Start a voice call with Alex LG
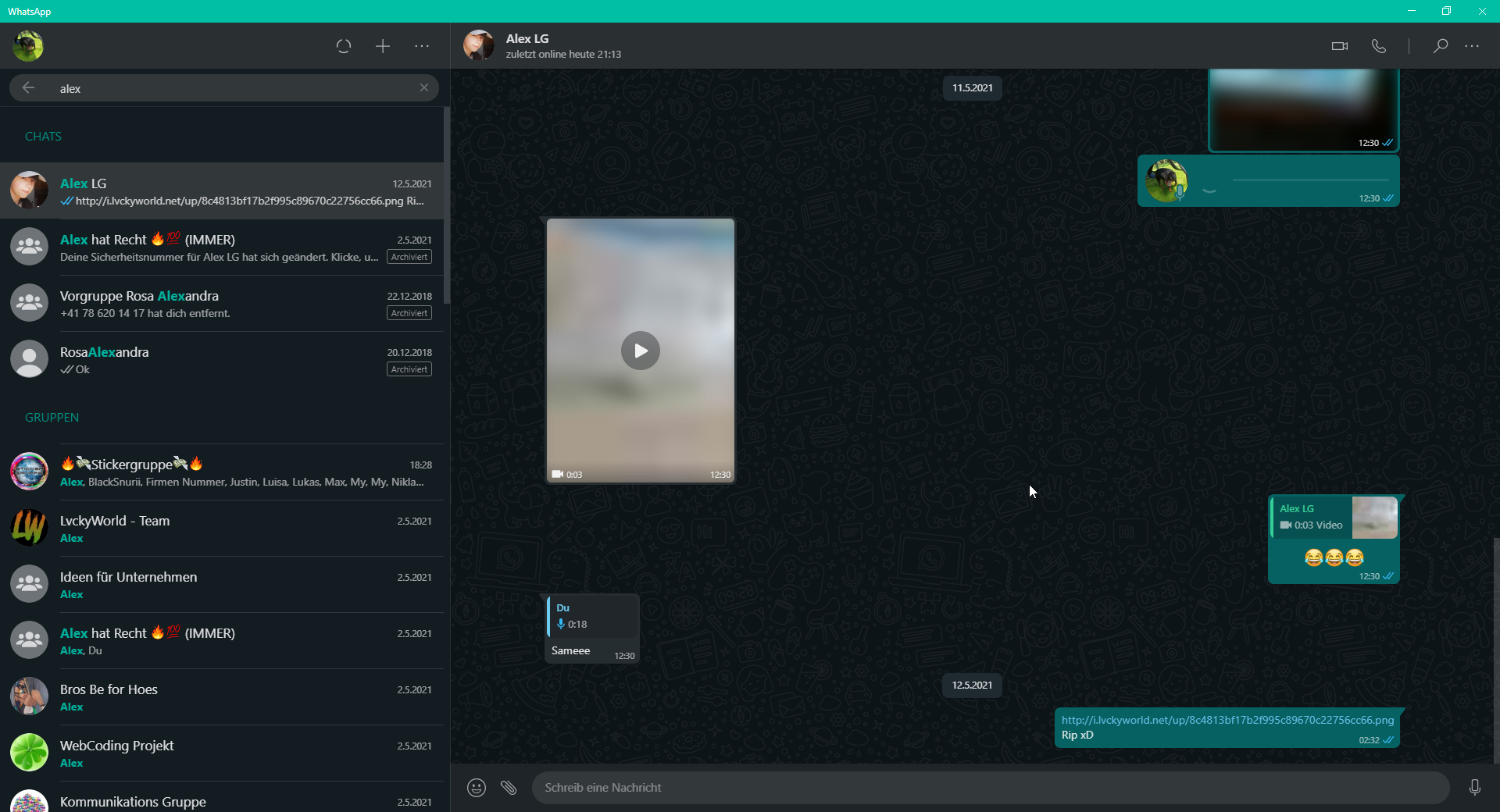Screen dimensions: 1500x812 pyautogui.click(x=1379, y=46)
